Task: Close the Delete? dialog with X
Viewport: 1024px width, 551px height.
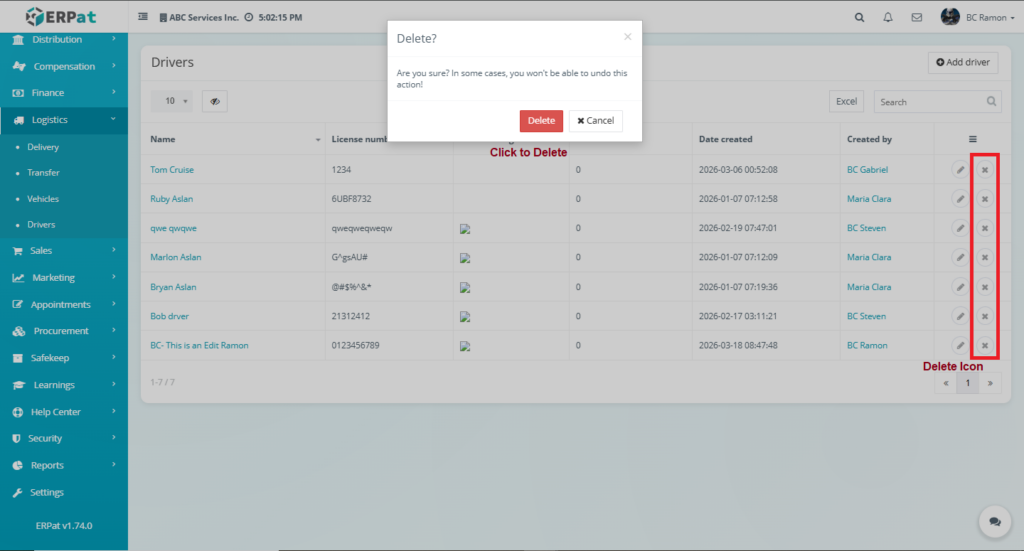Action: [628, 37]
